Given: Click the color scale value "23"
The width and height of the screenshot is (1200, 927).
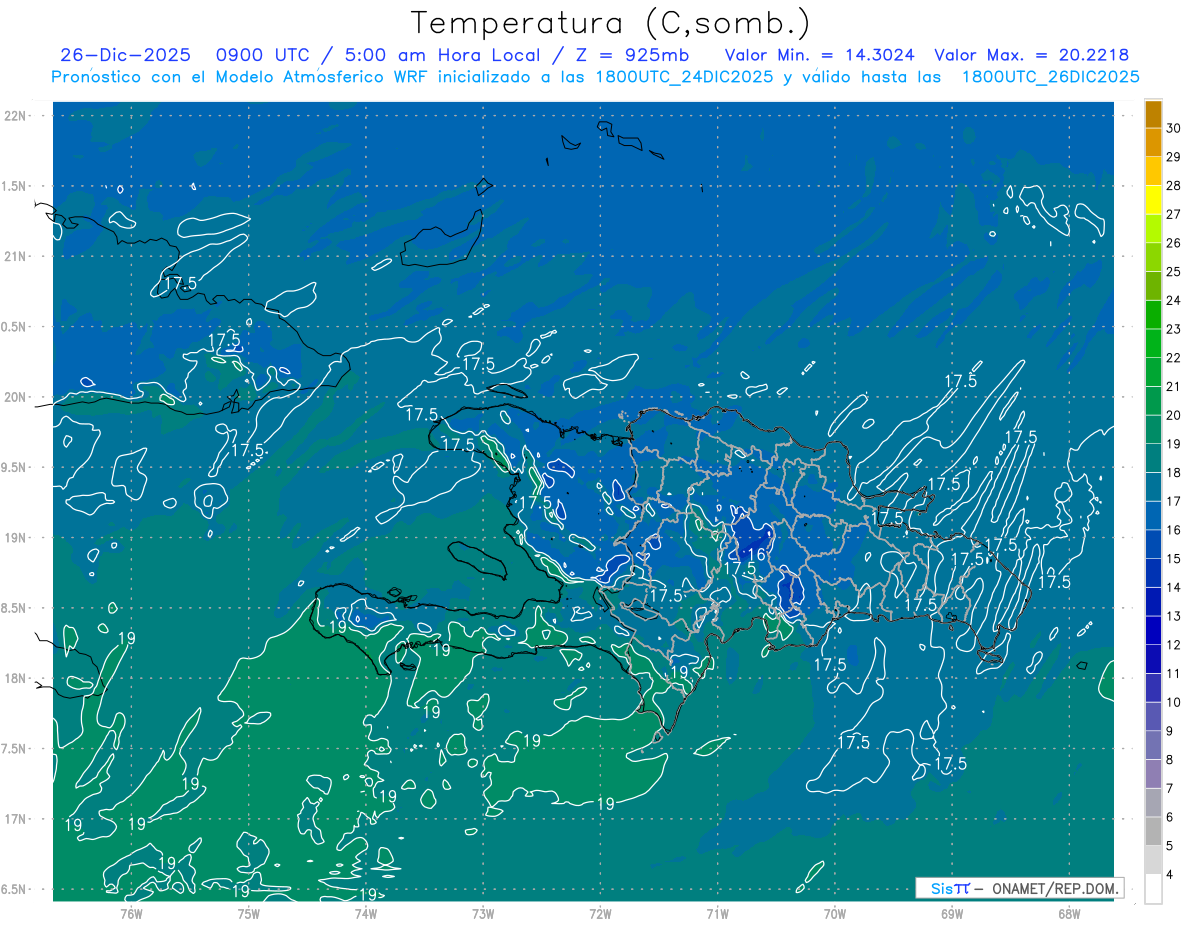Looking at the screenshot, I should (x=1174, y=329).
